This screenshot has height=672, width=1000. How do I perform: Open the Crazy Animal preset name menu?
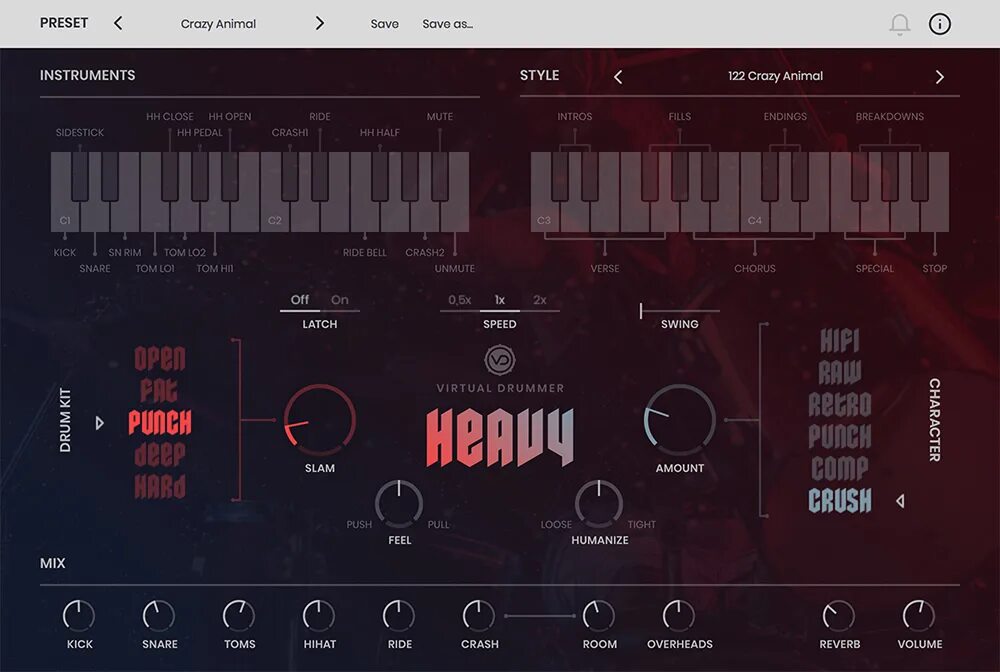coord(218,24)
